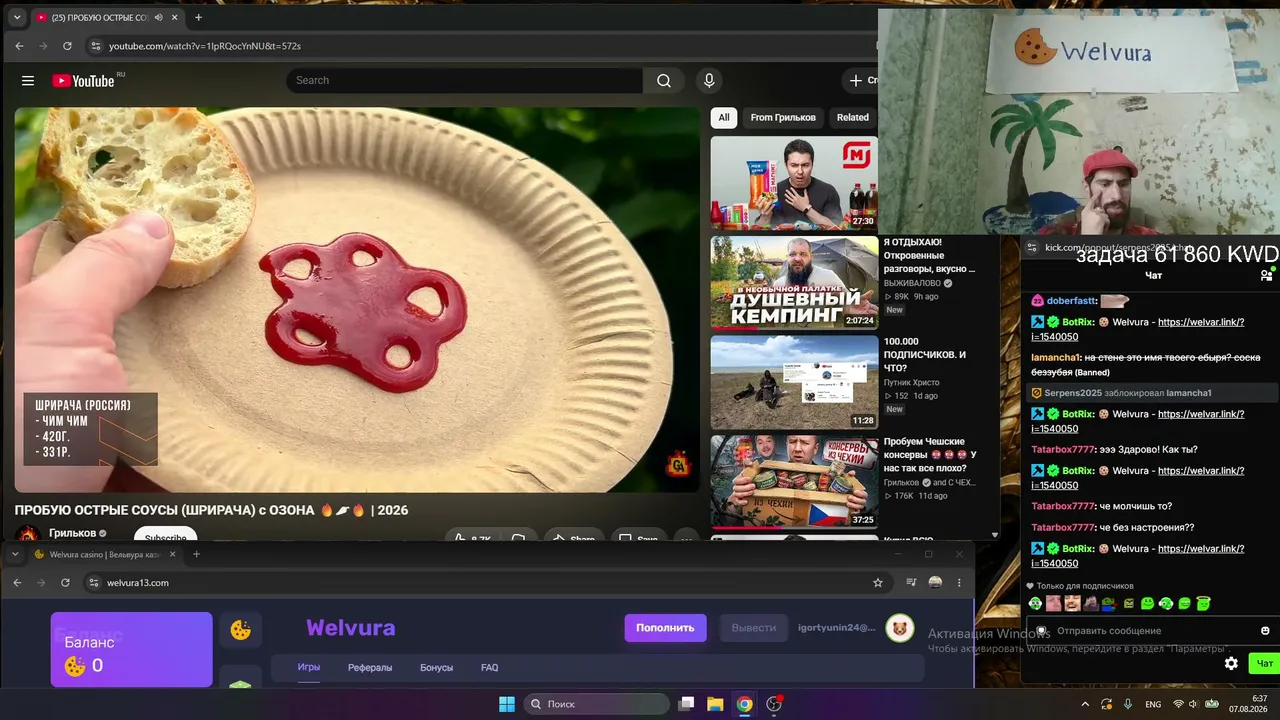Open the 27:30 recommended video thumbnail

794,183
